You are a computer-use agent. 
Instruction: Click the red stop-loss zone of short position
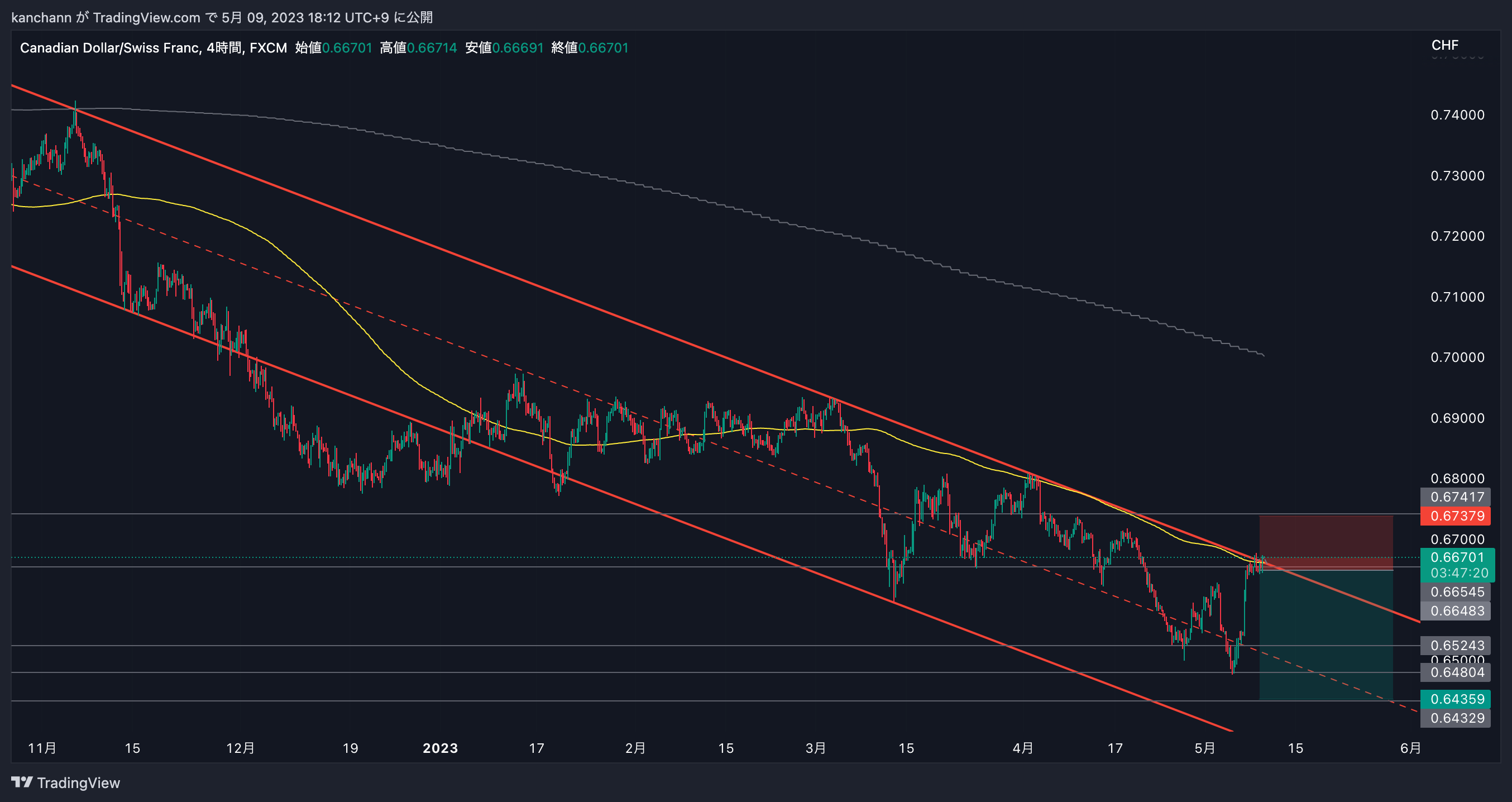1326,542
